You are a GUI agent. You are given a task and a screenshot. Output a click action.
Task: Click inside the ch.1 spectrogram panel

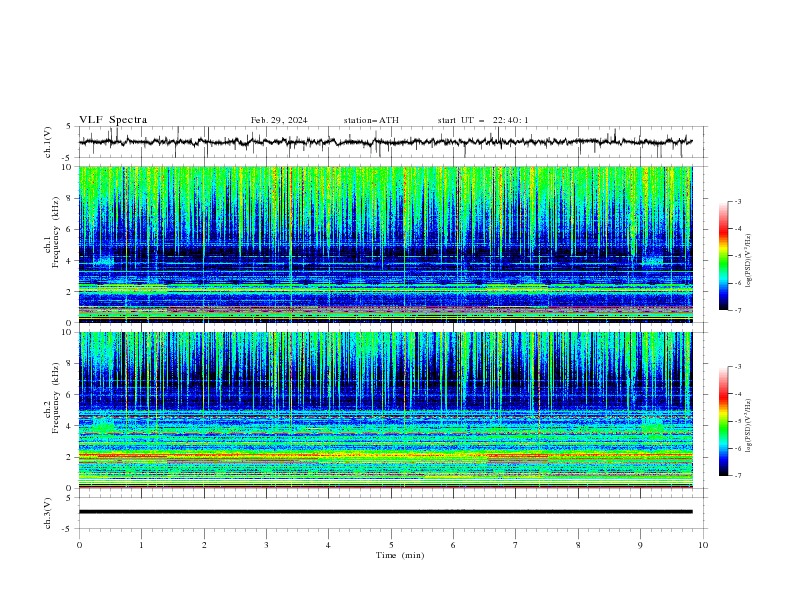[385, 244]
